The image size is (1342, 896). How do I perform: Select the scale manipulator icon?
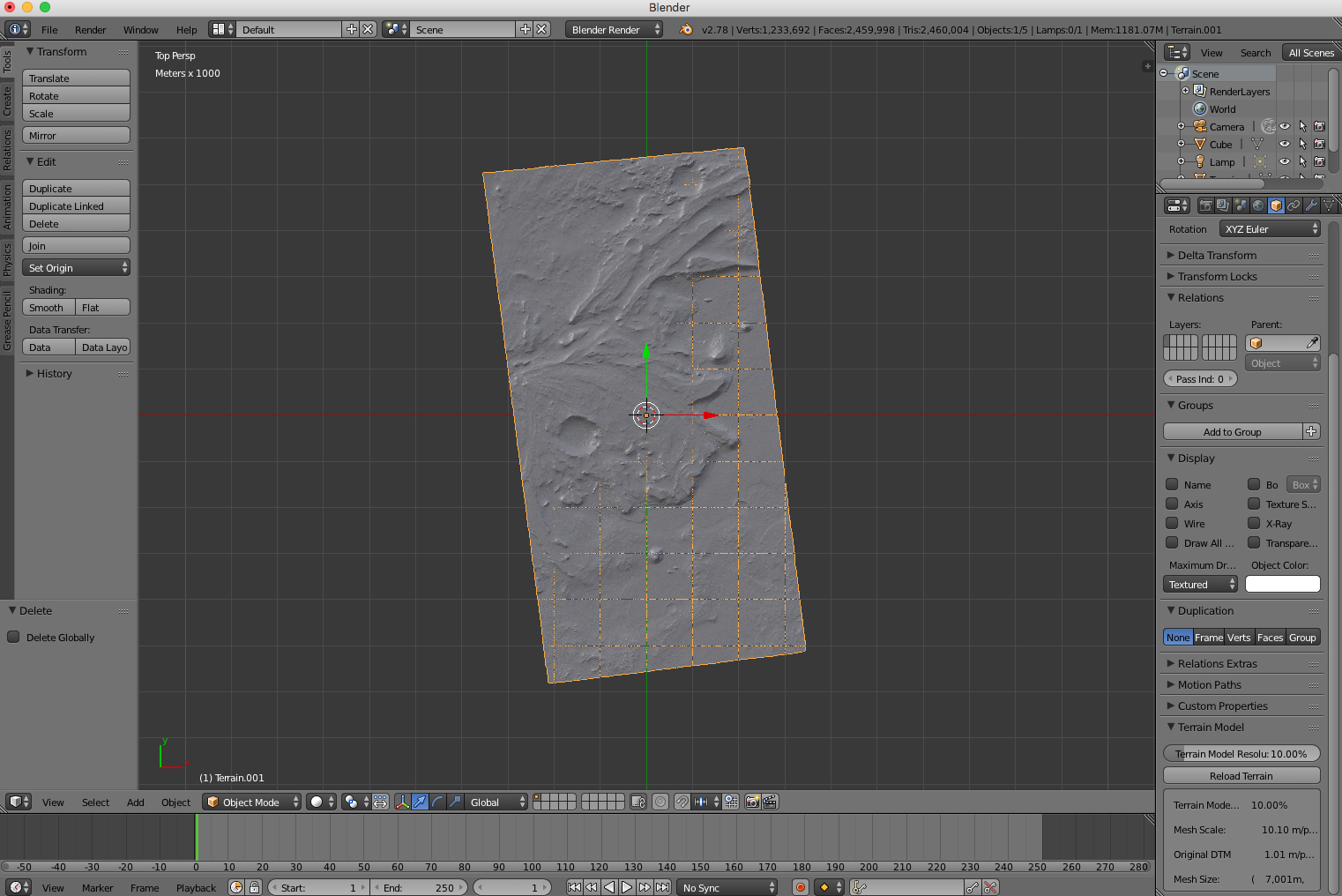455,802
